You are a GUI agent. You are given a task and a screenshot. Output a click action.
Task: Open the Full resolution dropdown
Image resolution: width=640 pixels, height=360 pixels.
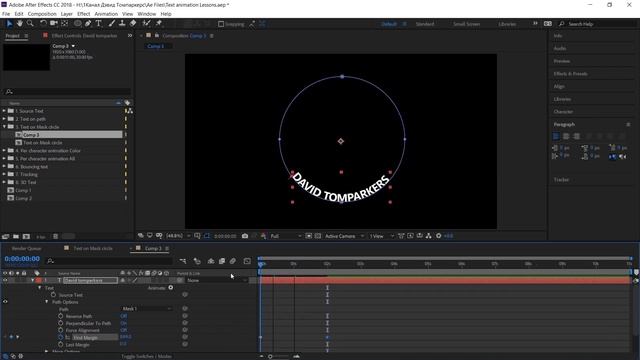(x=286, y=236)
